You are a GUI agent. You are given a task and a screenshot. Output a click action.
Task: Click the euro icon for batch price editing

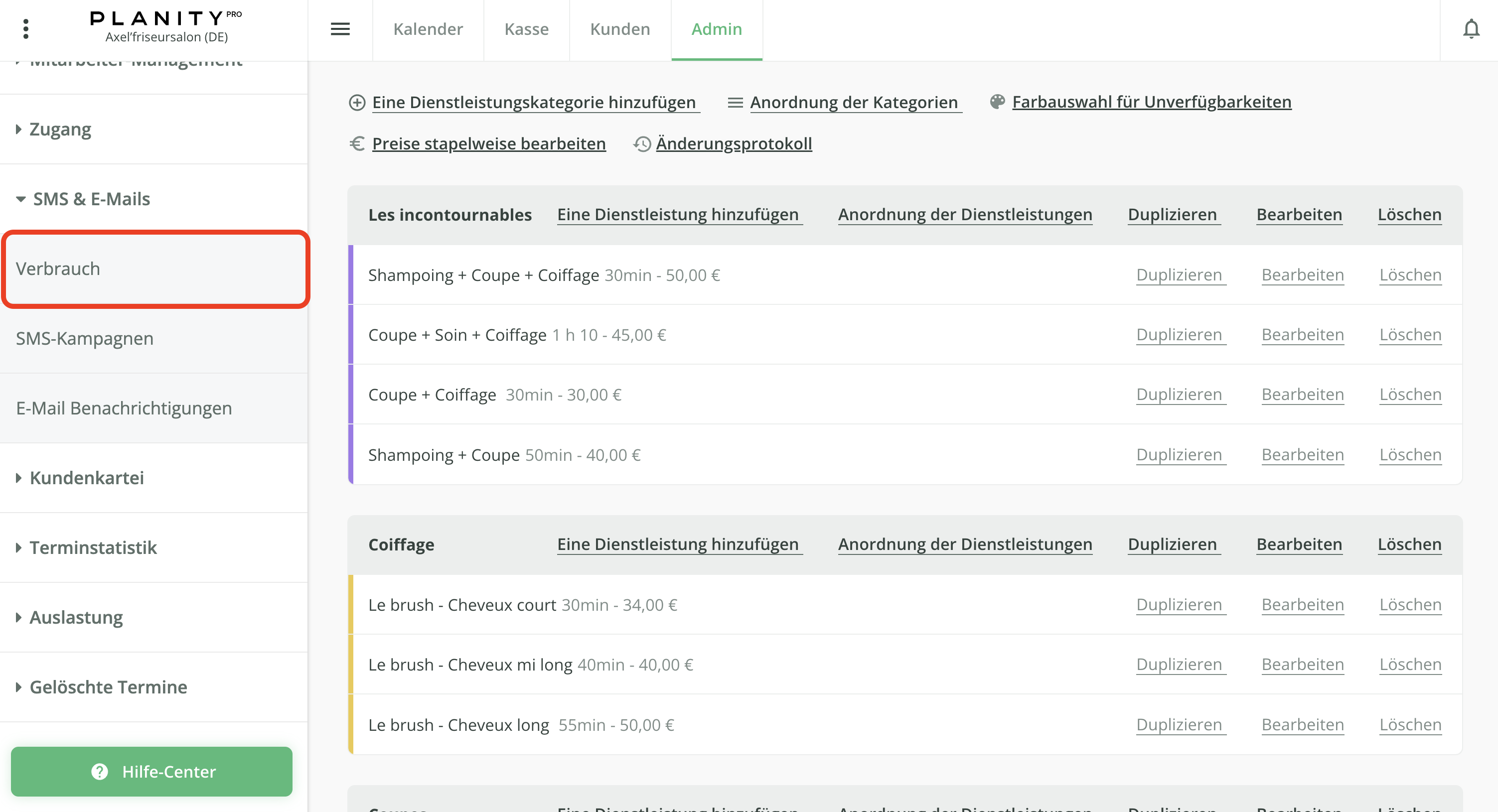[358, 143]
